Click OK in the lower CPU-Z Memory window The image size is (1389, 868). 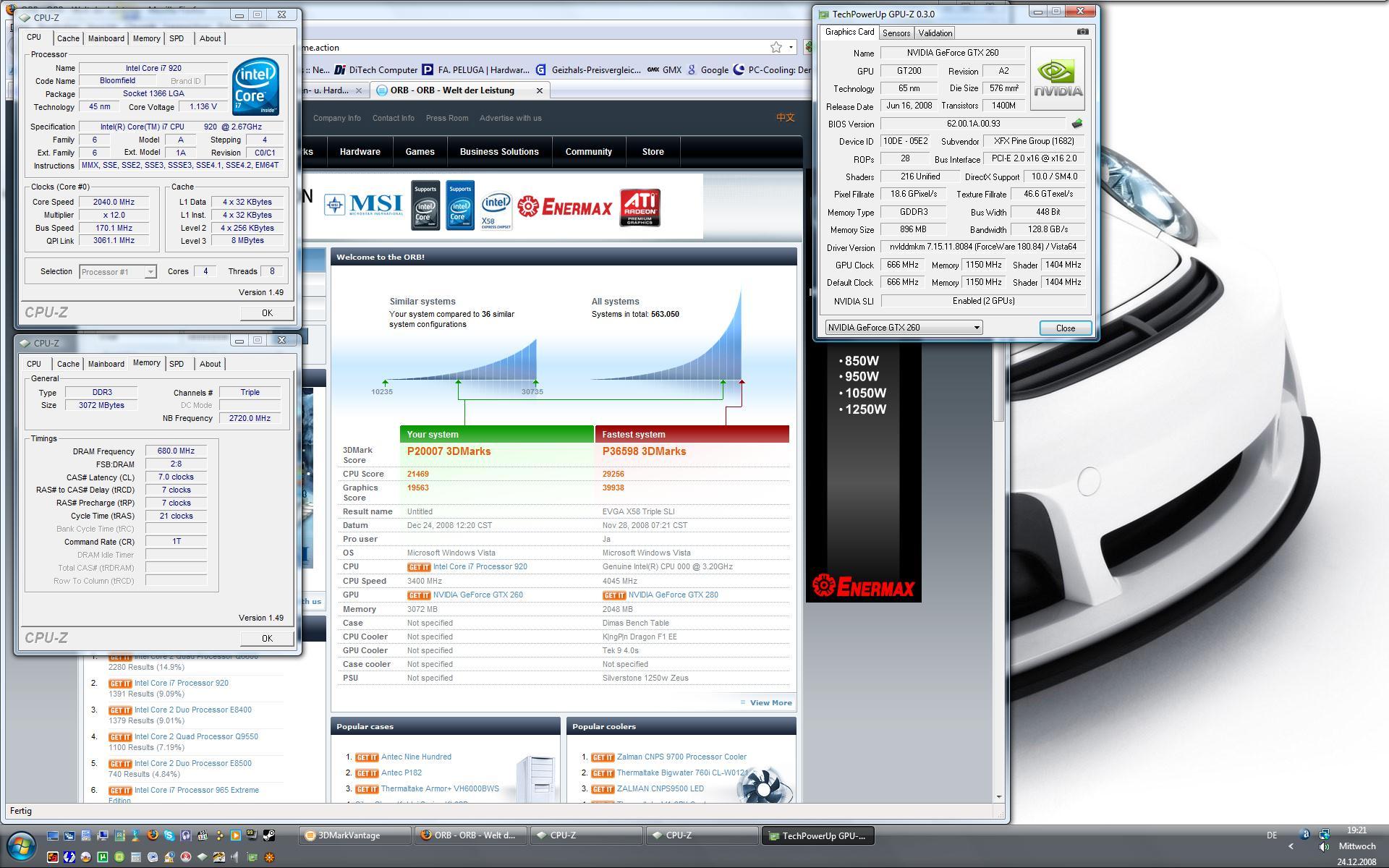click(267, 638)
